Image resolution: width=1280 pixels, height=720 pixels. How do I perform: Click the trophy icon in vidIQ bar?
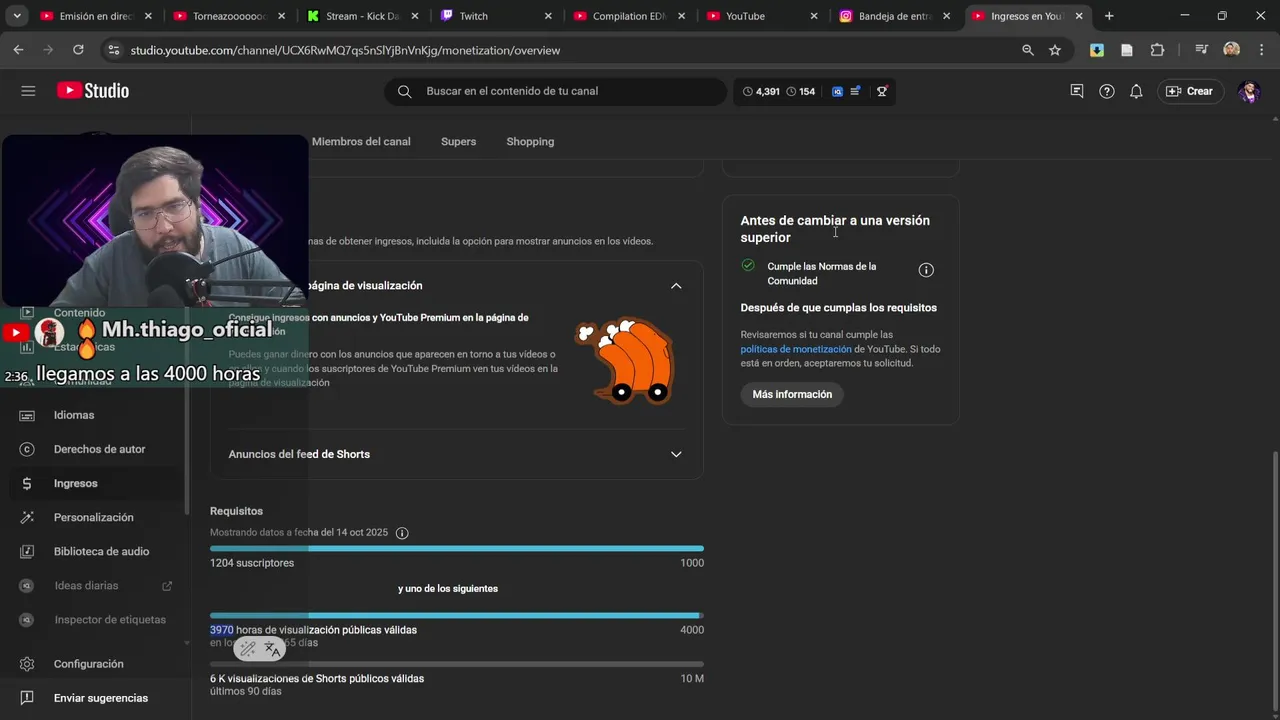pyautogui.click(x=882, y=91)
